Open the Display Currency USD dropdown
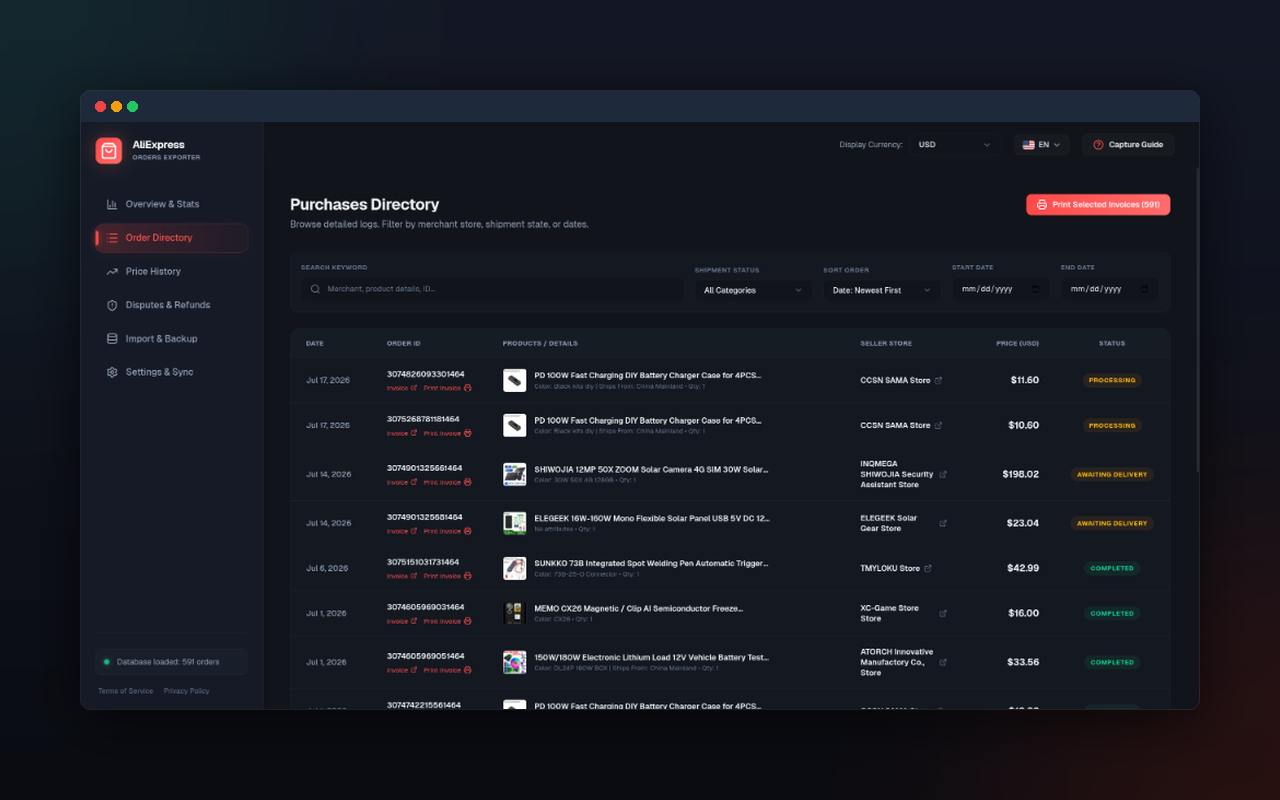The width and height of the screenshot is (1280, 800). (x=955, y=145)
